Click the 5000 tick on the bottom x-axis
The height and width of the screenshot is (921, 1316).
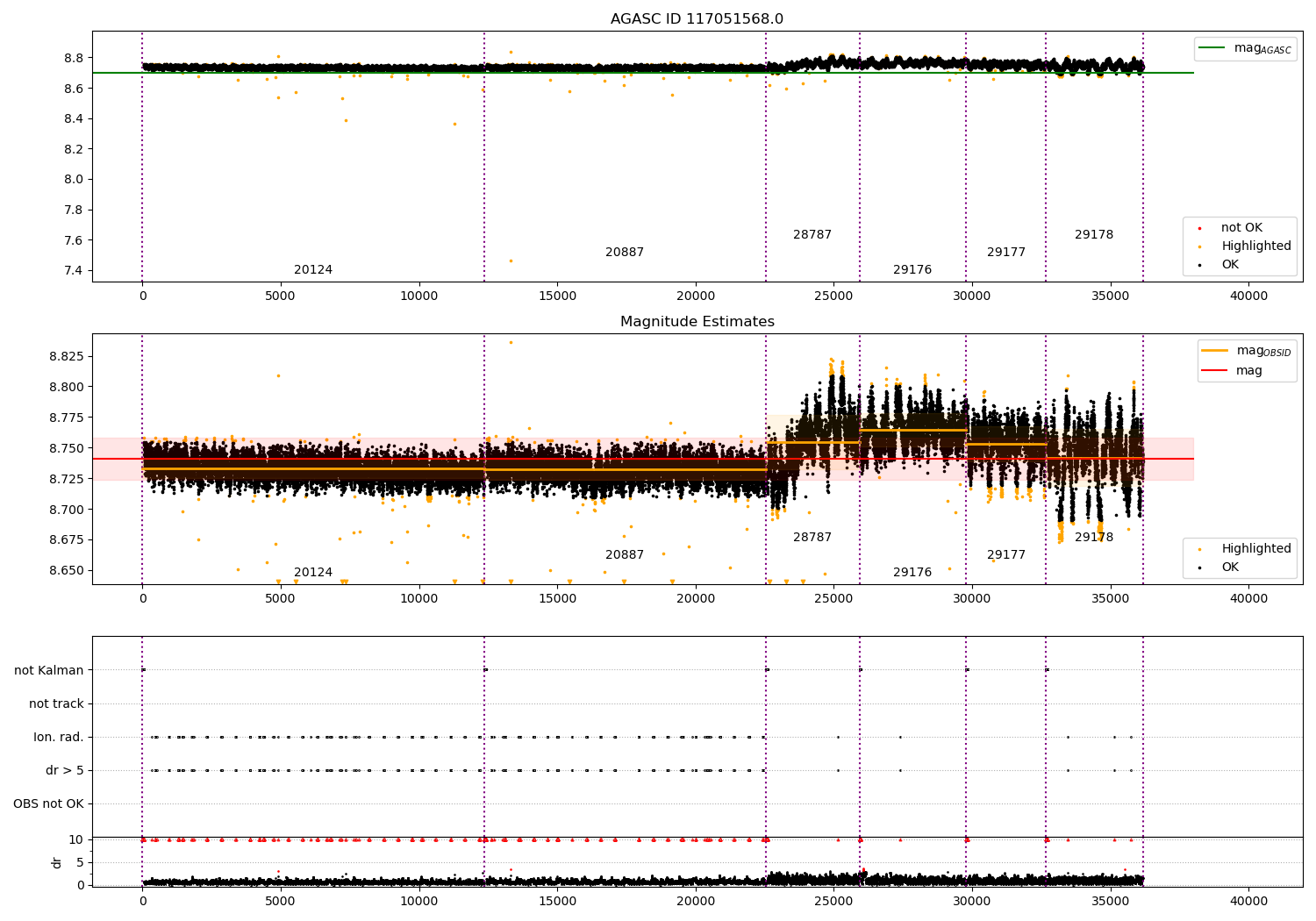point(281,901)
